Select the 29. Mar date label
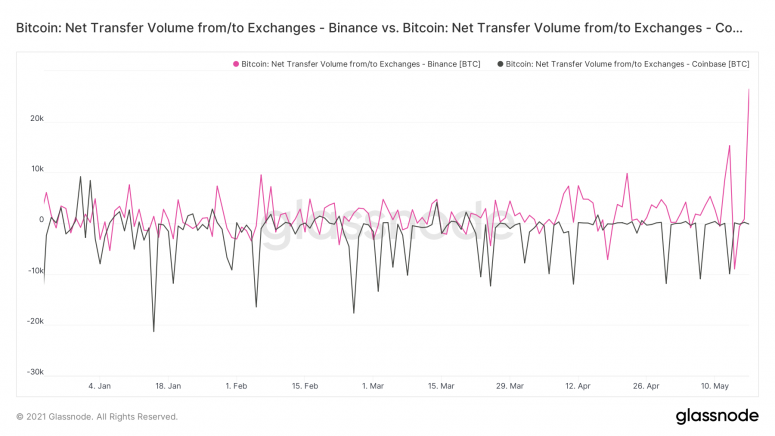The height and width of the screenshot is (436, 775). pyautogui.click(x=509, y=385)
